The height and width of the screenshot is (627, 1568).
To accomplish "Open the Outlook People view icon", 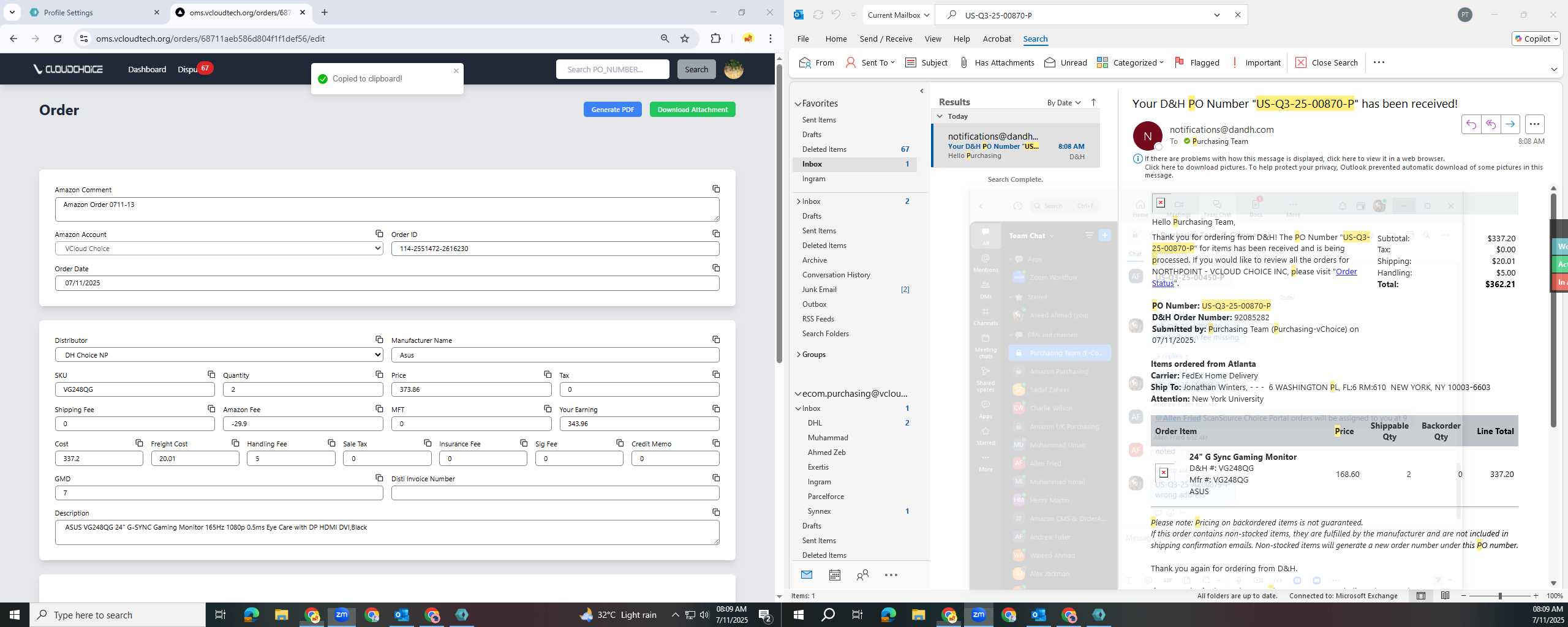I will pos(862,575).
